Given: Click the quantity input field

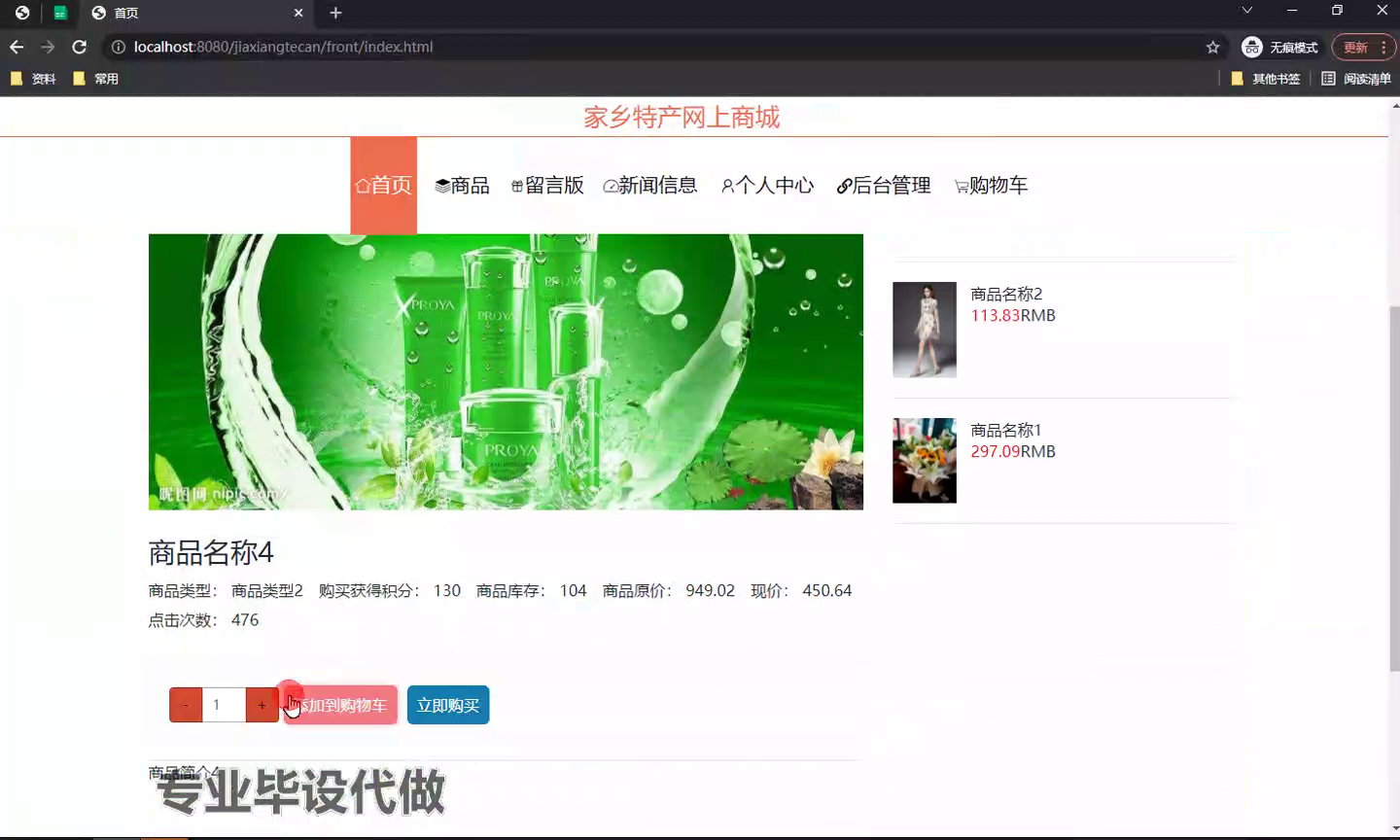Looking at the screenshot, I should 224,705.
